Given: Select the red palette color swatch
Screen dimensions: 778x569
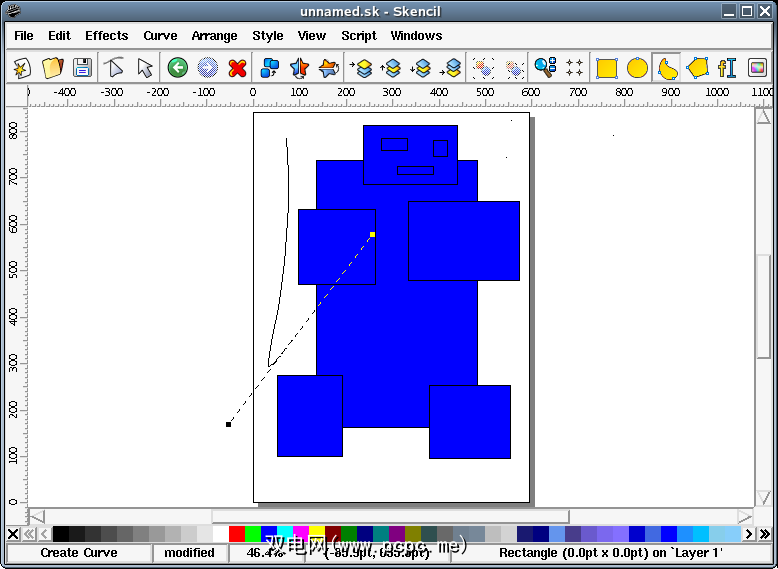Looking at the screenshot, I should (237, 534).
